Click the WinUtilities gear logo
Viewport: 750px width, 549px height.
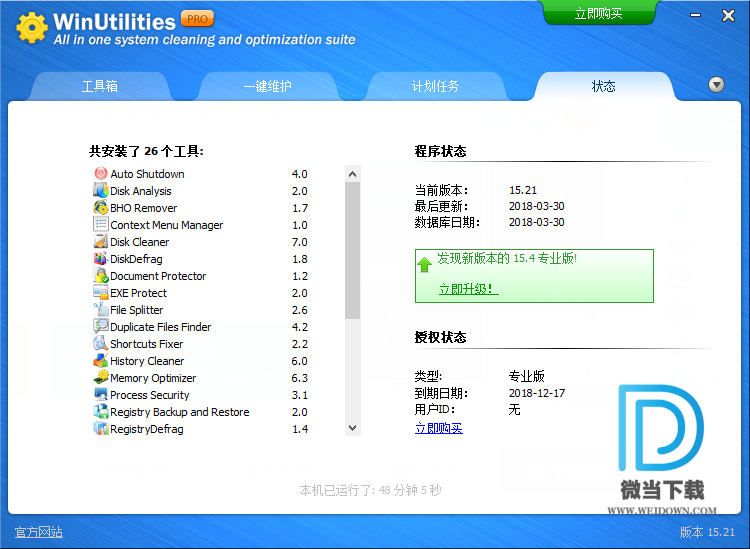[32, 28]
